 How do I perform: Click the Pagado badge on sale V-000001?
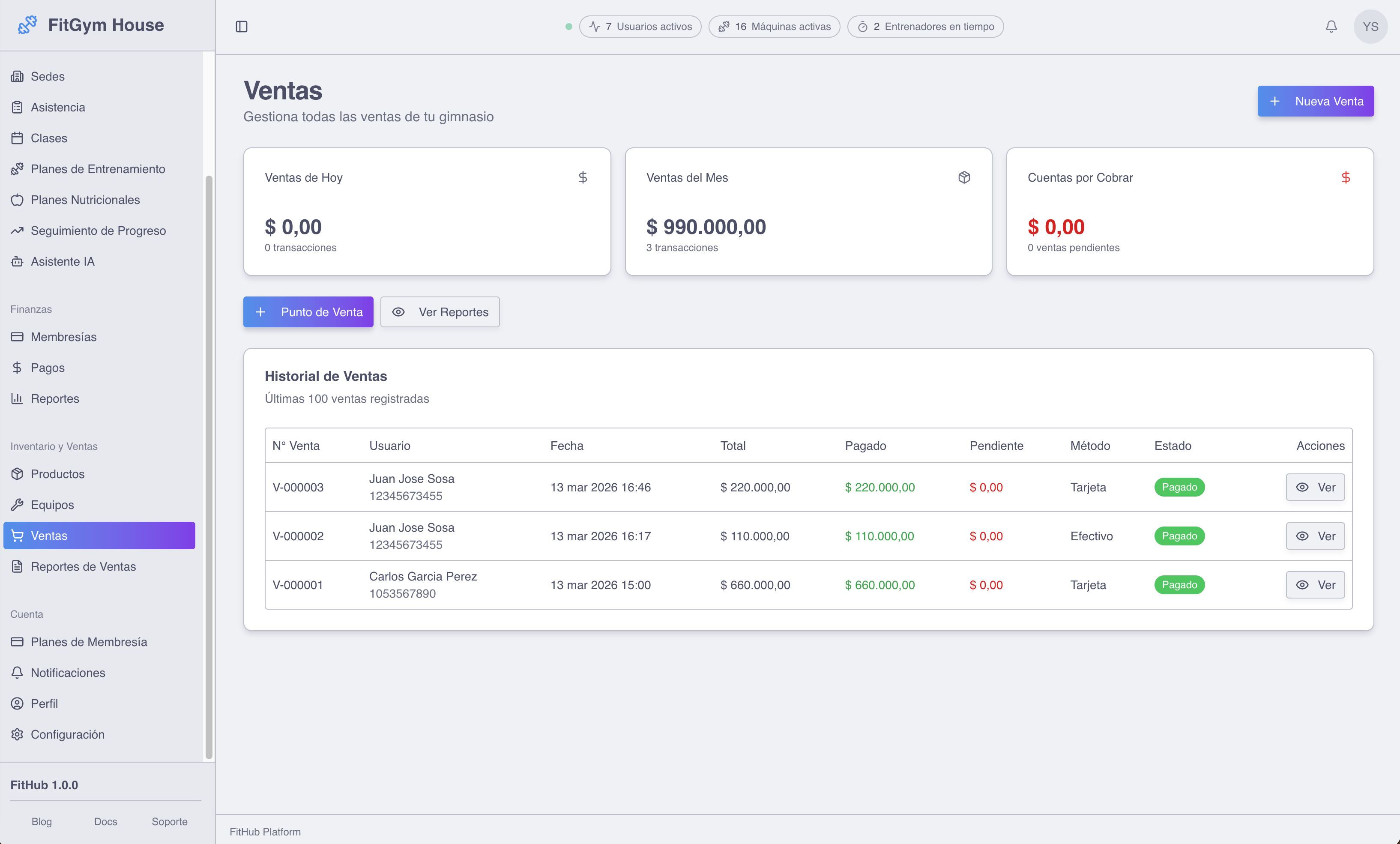1179,585
